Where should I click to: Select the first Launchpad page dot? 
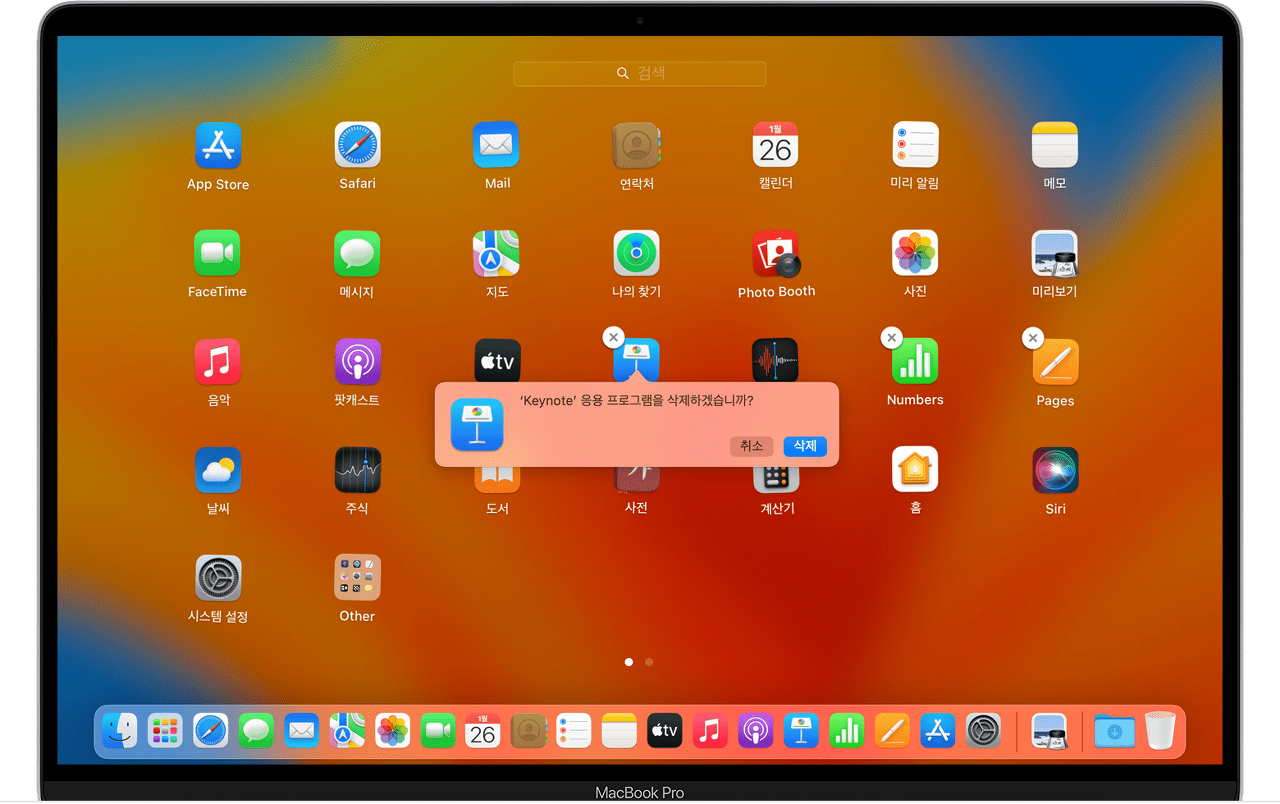click(628, 662)
